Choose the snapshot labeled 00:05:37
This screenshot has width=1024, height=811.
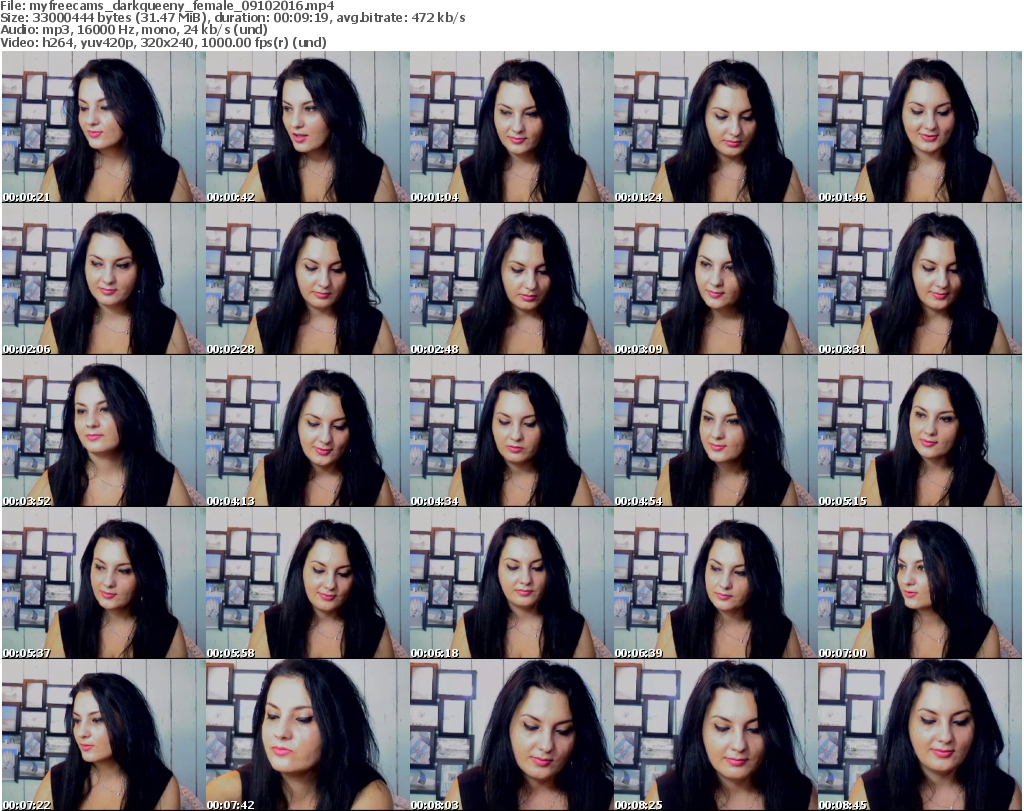click(x=103, y=582)
